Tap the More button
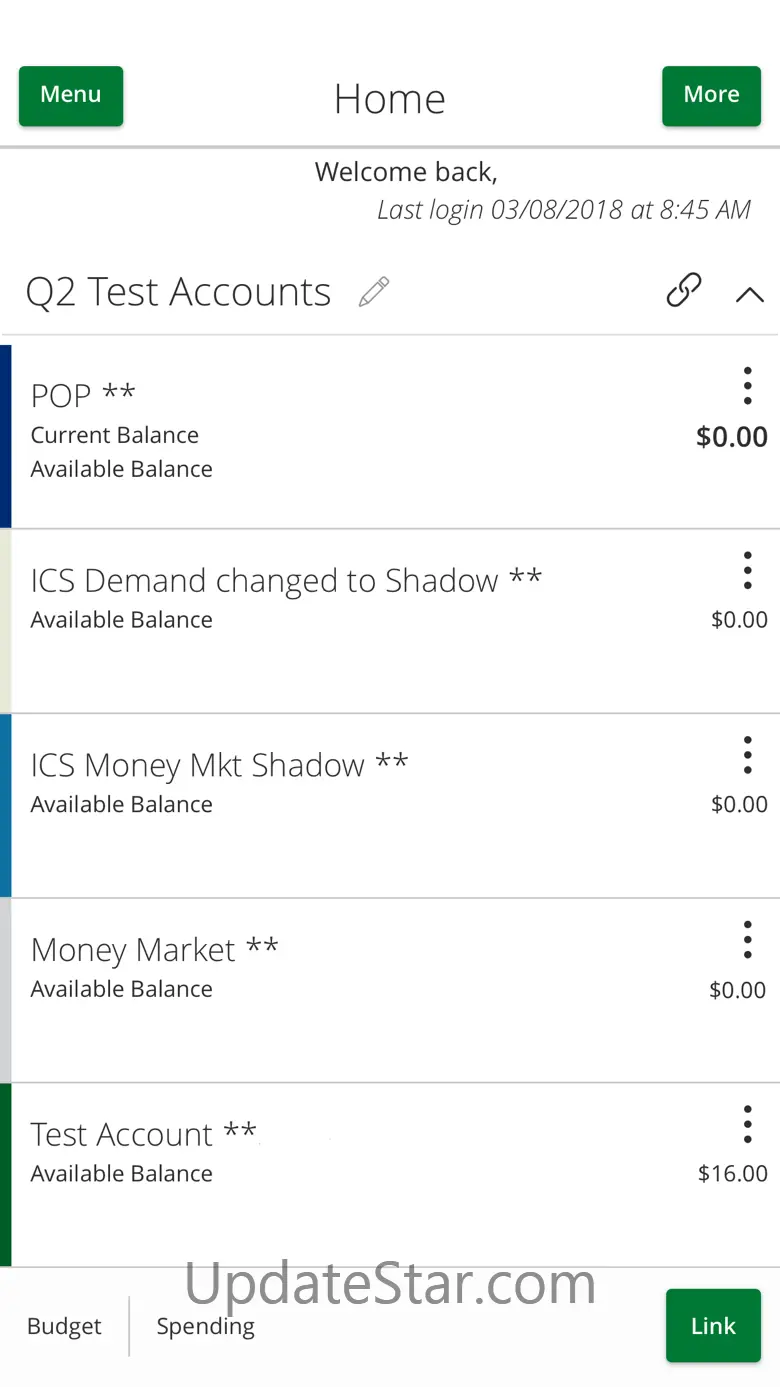This screenshot has height=1387, width=780. click(x=711, y=96)
